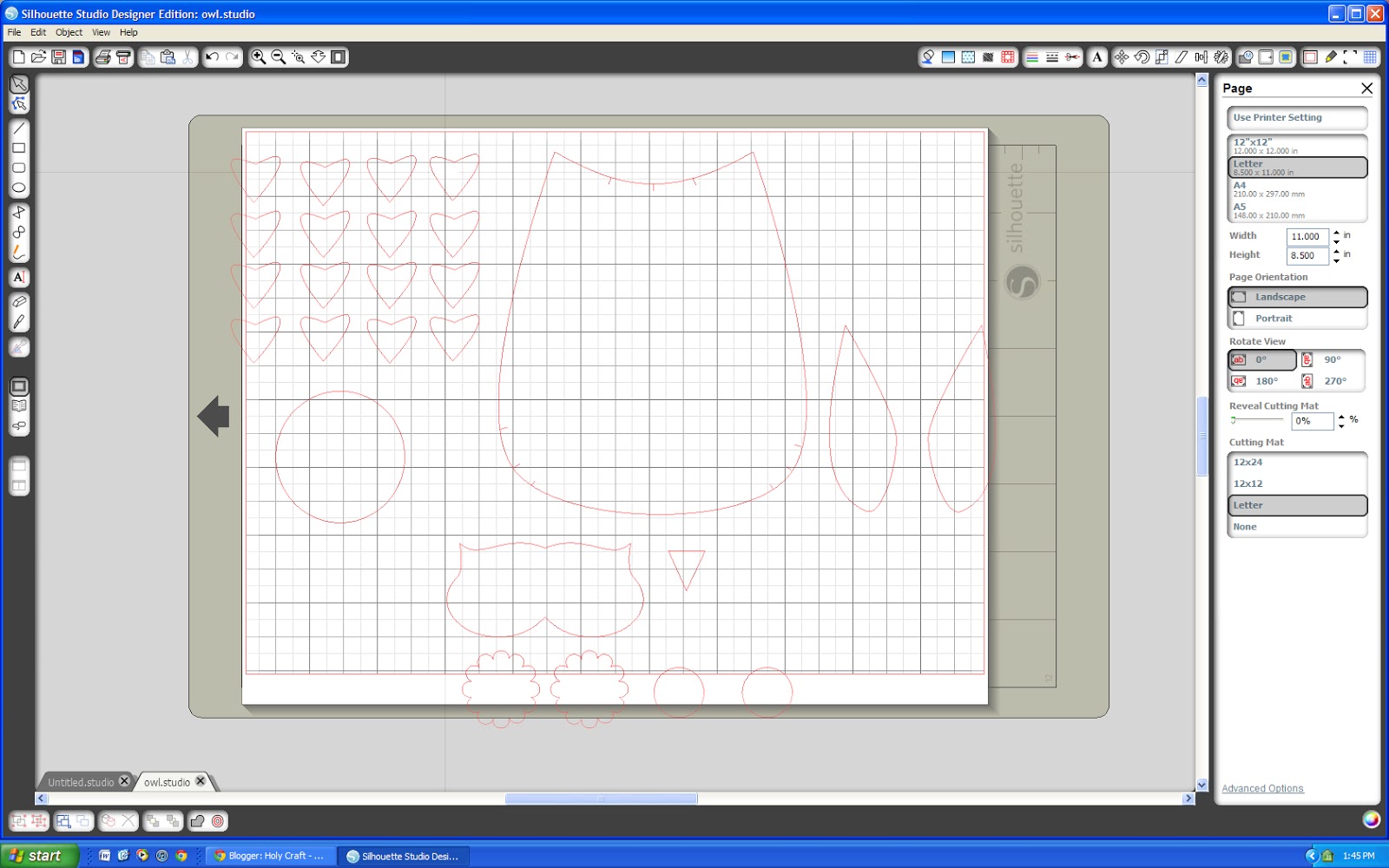Click the Weld icon in bottom toolbar
Image resolution: width=1389 pixels, height=868 pixels.
click(197, 821)
